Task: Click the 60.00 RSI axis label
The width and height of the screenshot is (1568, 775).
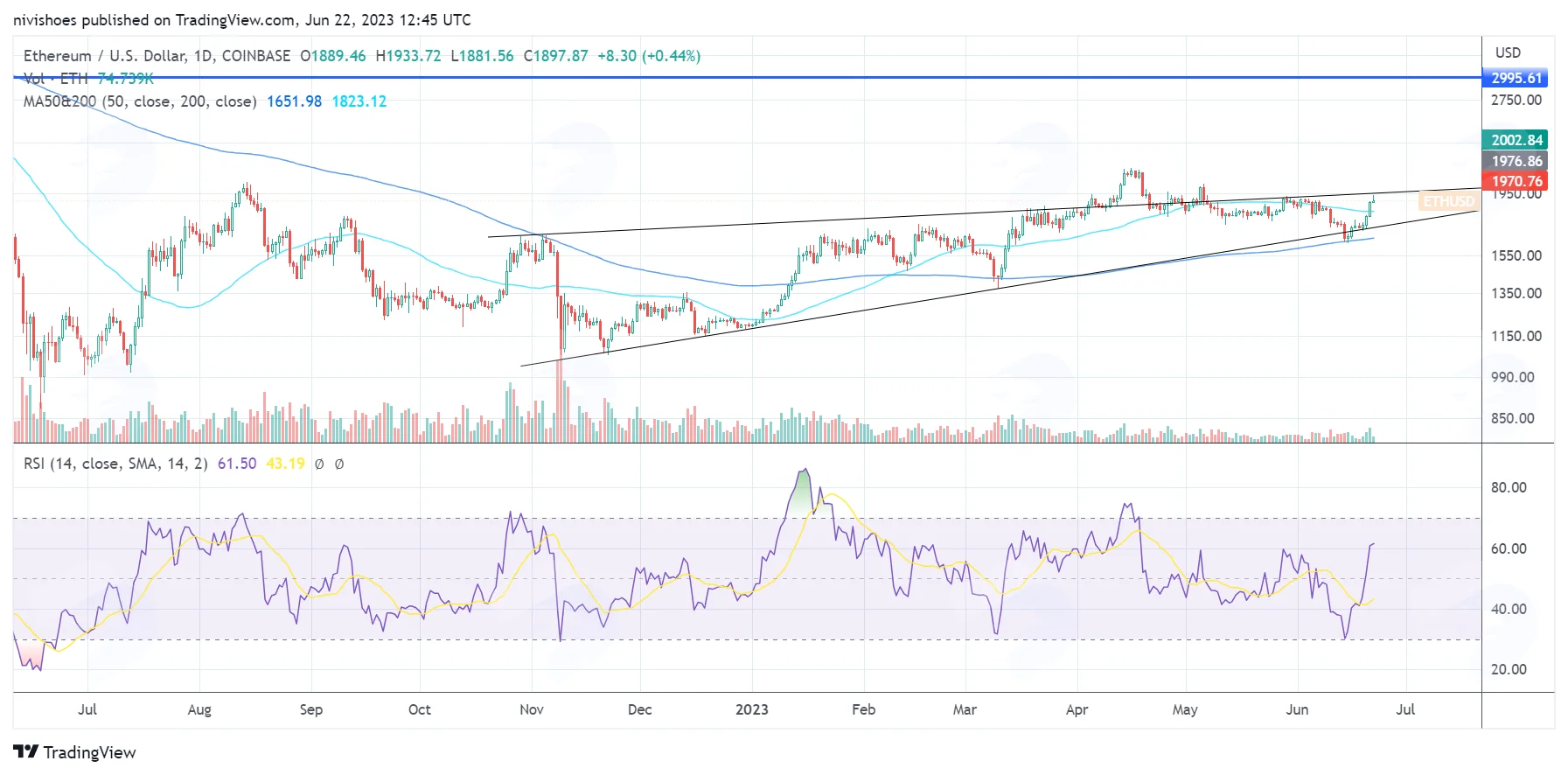Action: coord(1509,548)
